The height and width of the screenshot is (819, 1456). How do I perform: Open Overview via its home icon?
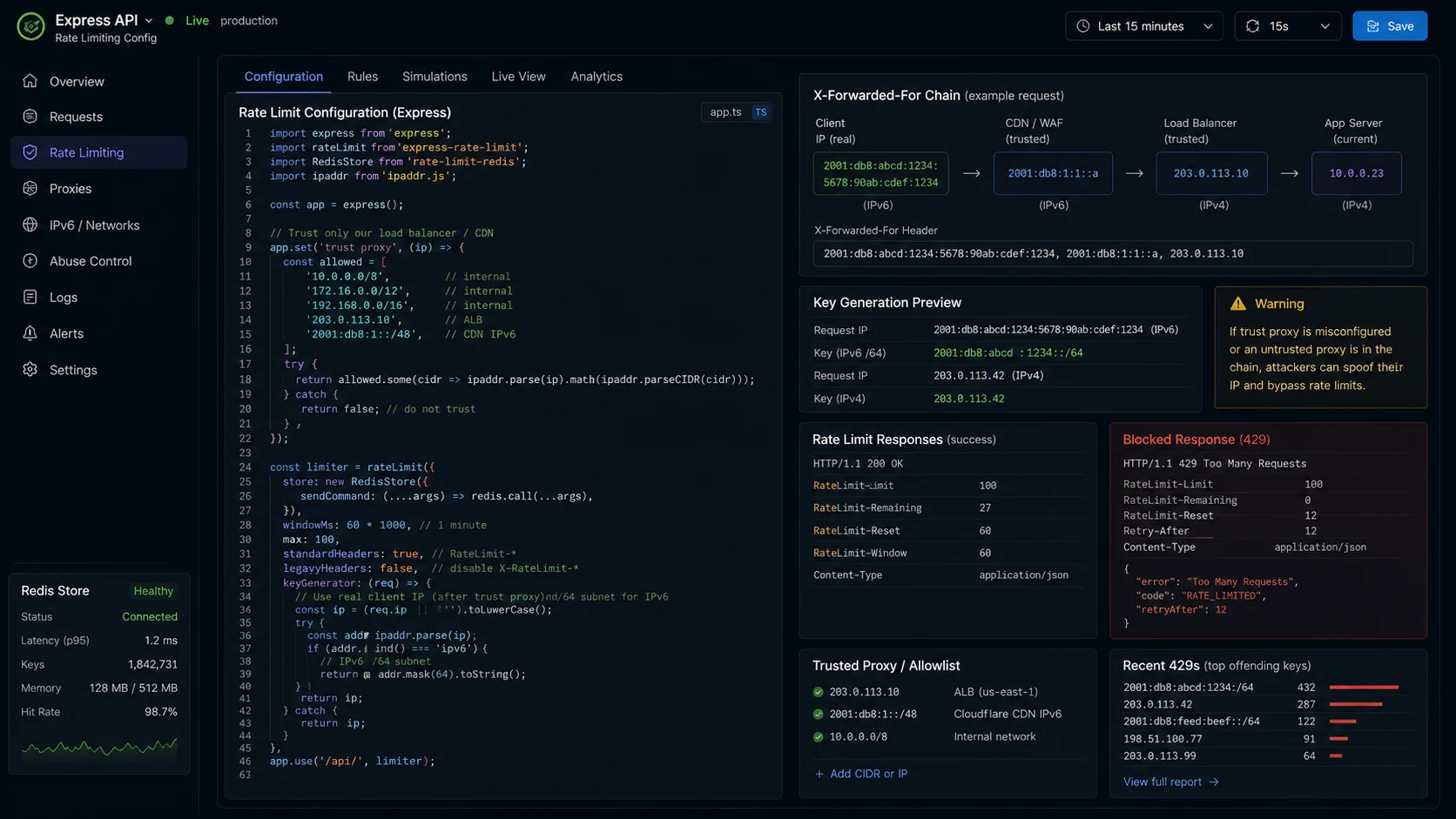click(30, 81)
